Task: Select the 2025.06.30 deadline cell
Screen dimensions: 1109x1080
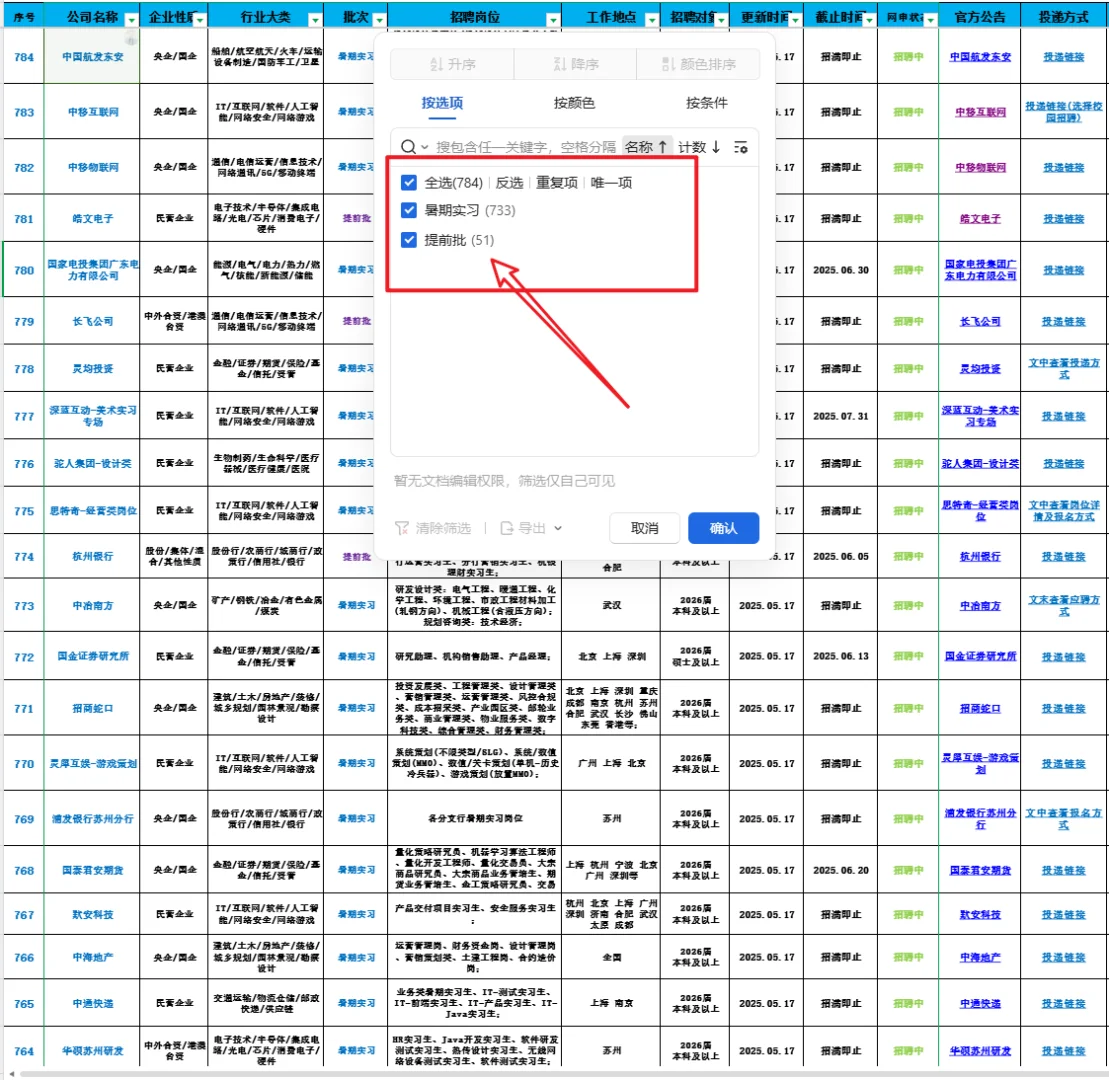Action: coord(840,270)
